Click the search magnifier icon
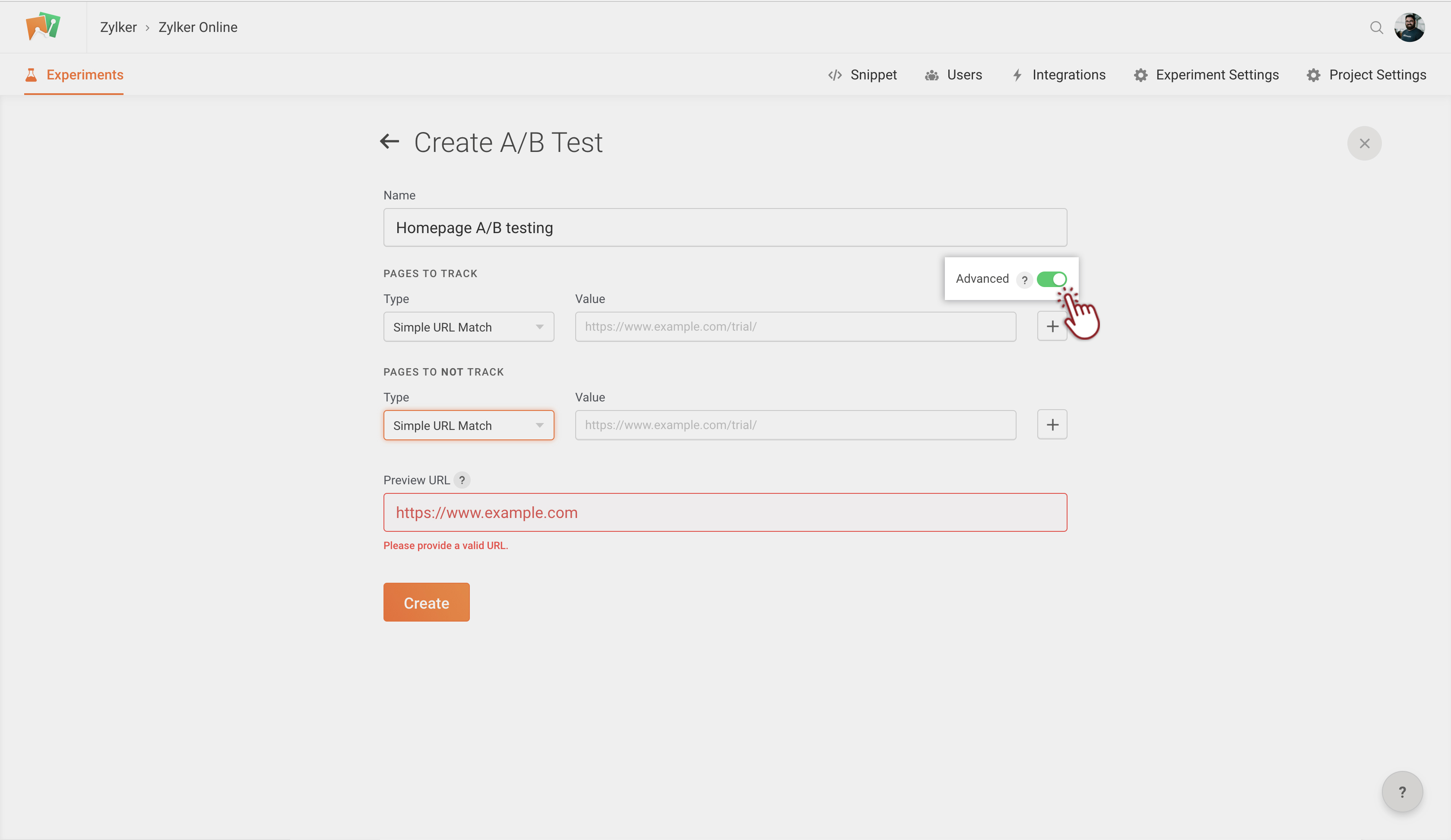This screenshot has height=840, width=1451. point(1376,28)
